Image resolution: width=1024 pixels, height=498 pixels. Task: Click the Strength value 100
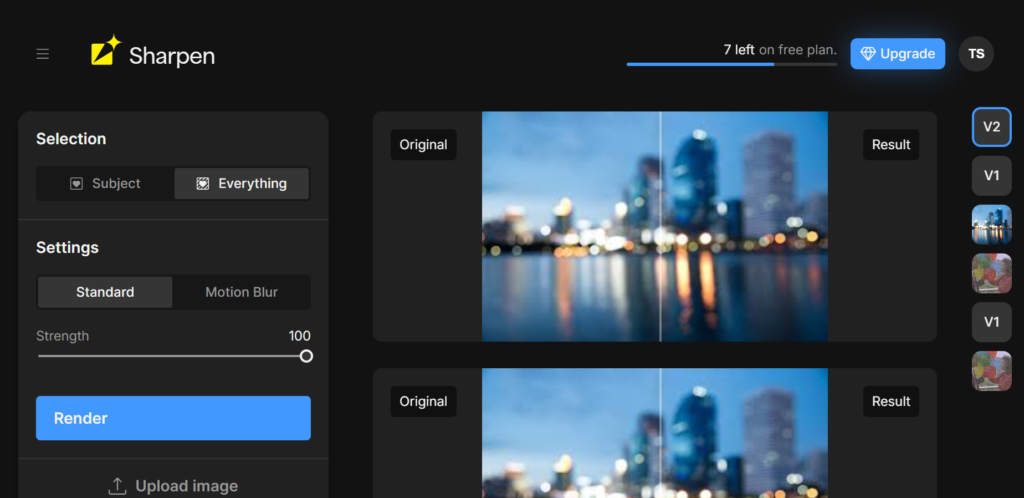(x=300, y=336)
